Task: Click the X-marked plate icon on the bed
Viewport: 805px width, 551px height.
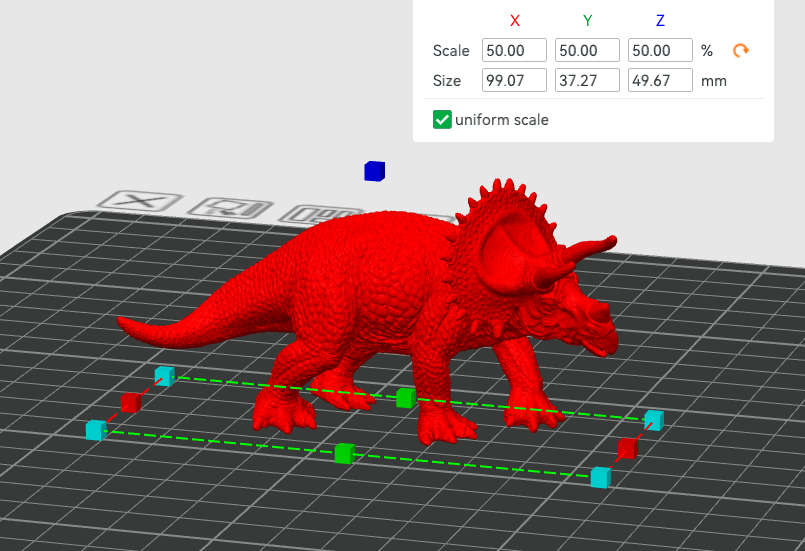Action: tap(140, 200)
